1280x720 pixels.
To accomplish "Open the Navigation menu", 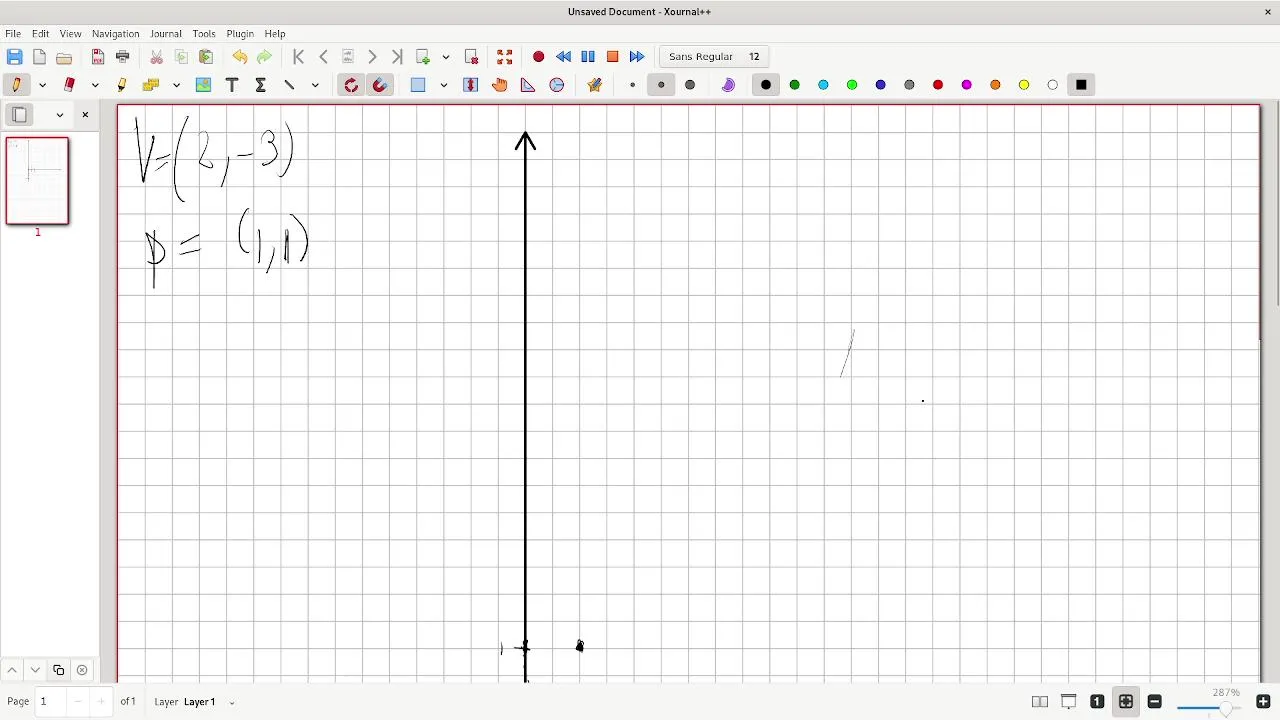I will 115,34.
